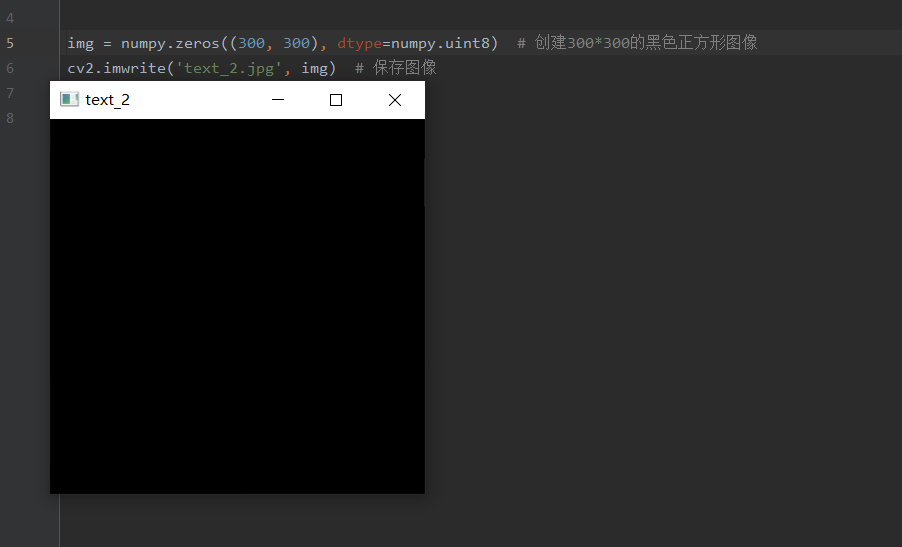Click the 'text_2.jpg' string literal
This screenshot has width=902, height=547.
[229, 68]
